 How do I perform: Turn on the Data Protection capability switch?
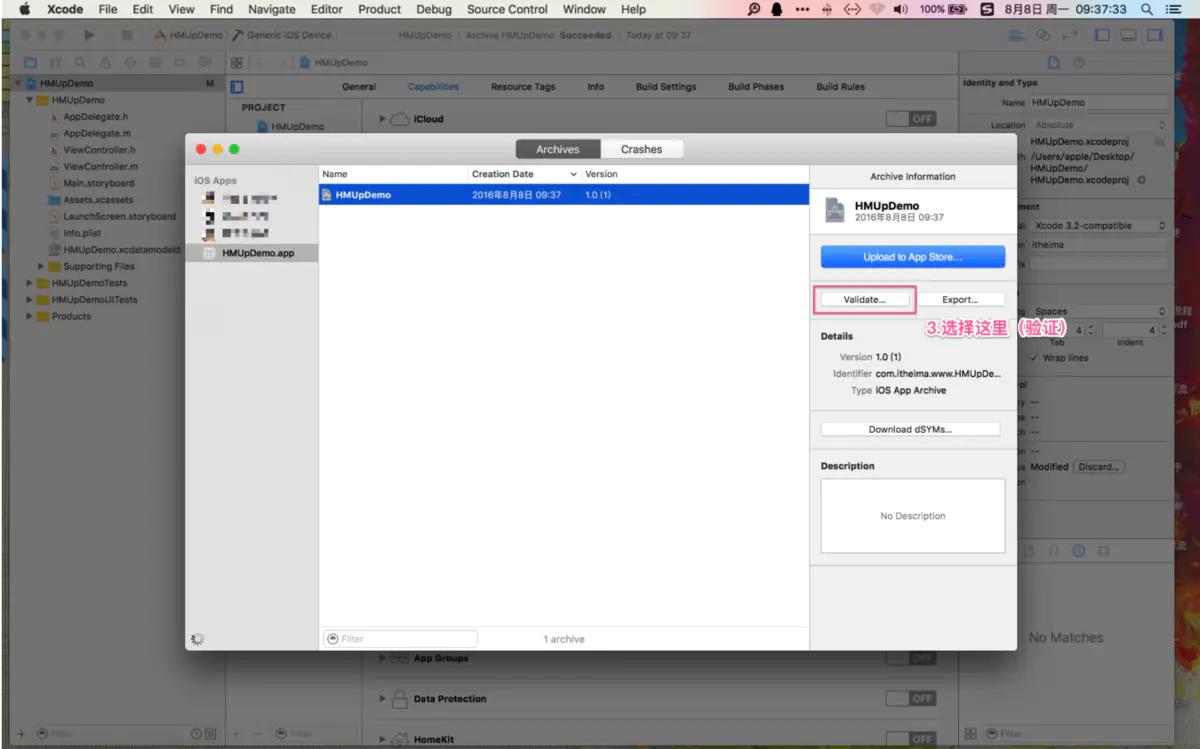tap(911, 698)
